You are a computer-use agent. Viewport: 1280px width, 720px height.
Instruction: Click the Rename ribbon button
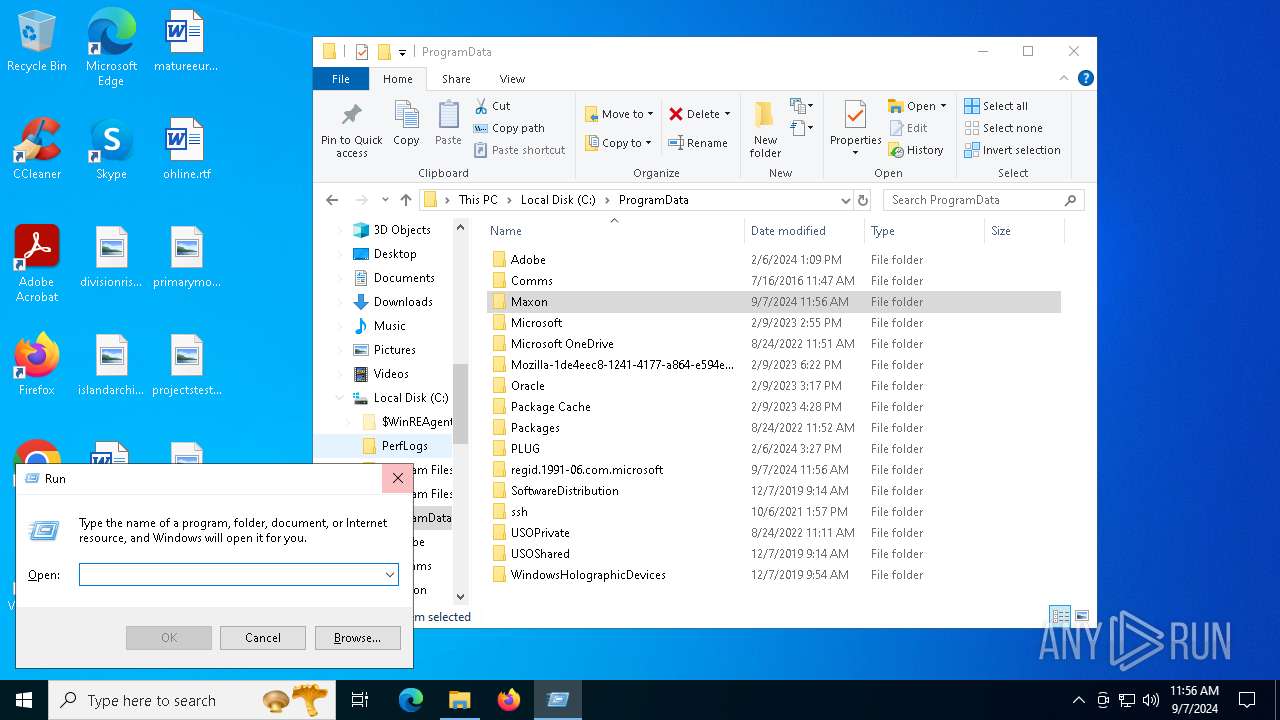(697, 143)
